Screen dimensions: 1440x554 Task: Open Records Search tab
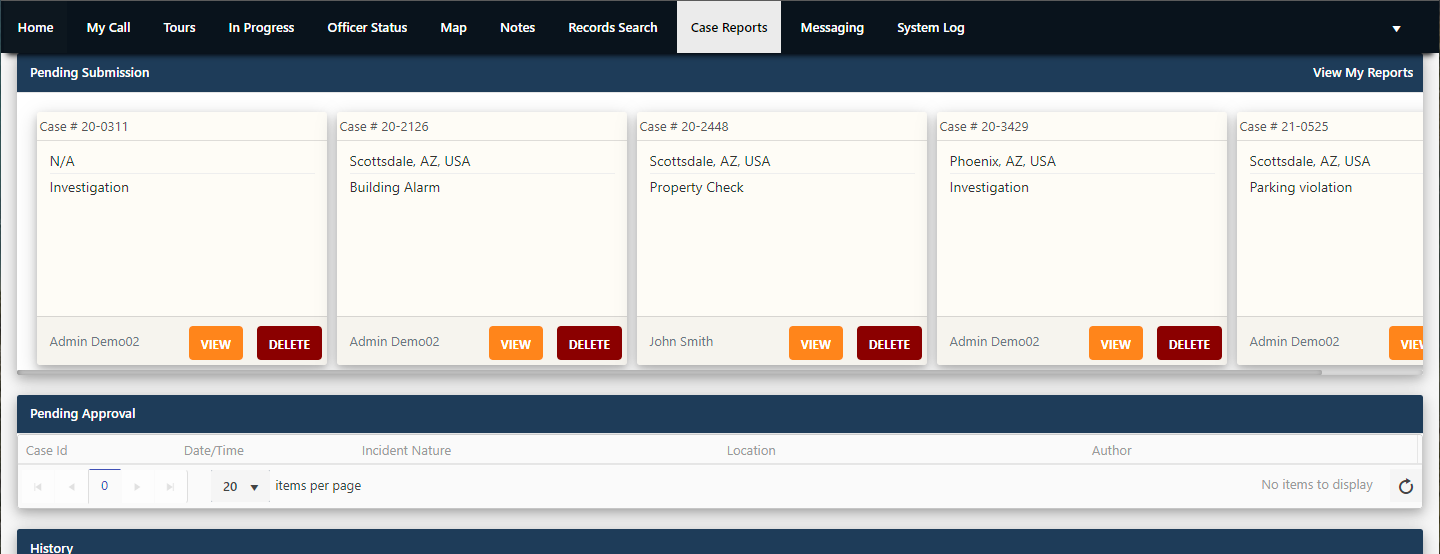613,27
